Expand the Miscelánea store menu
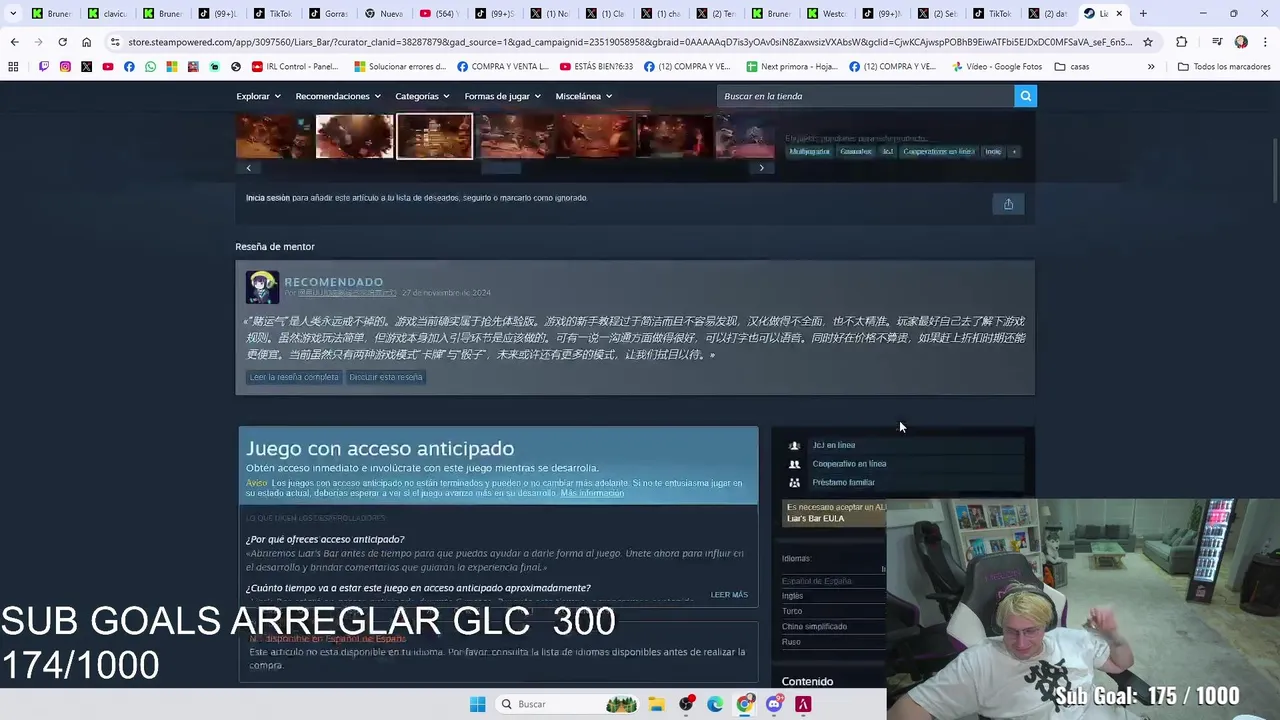The height and width of the screenshot is (720, 1280). pyautogui.click(x=583, y=96)
